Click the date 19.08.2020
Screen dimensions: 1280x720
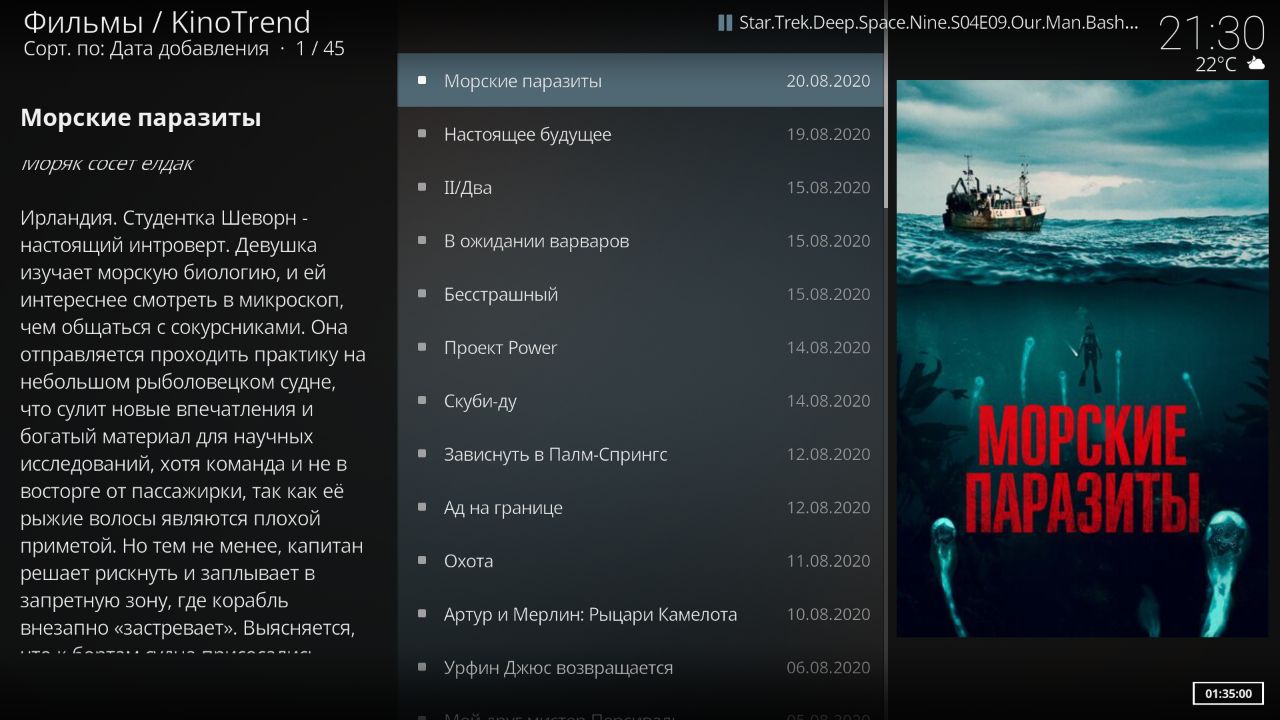828,134
